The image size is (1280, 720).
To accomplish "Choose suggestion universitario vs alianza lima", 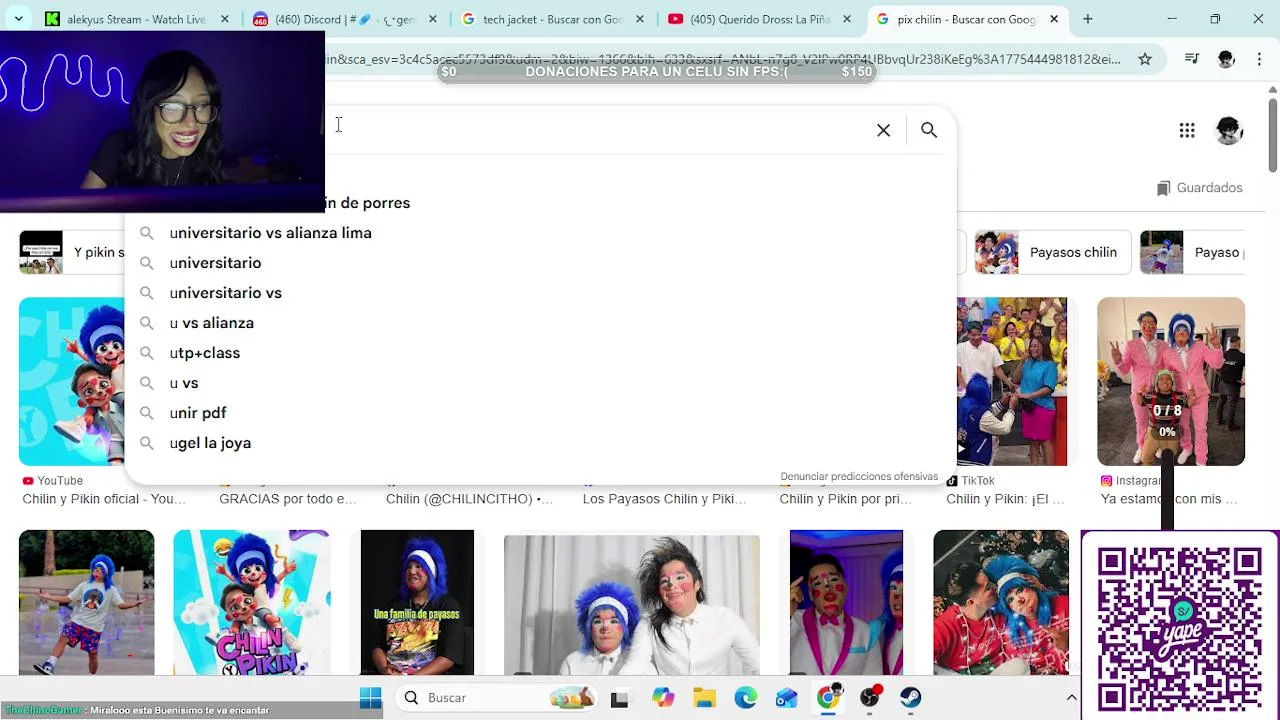I will (540, 233).
